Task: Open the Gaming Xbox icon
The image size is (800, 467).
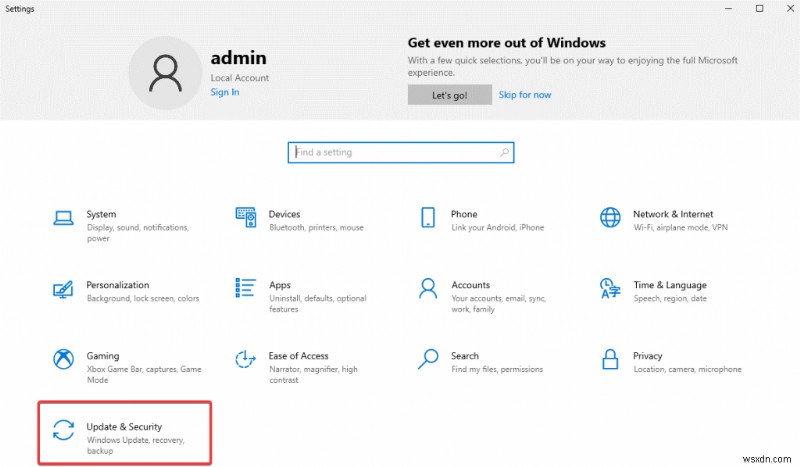Action: [x=63, y=359]
